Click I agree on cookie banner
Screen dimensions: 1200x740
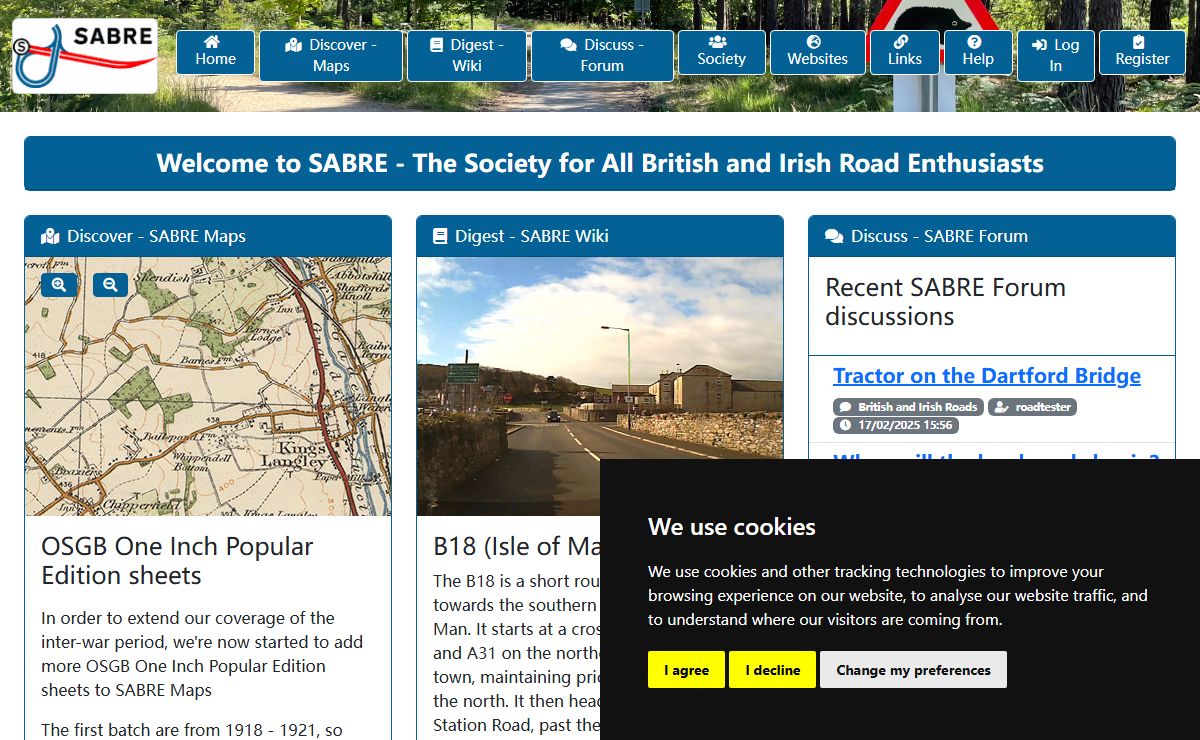(x=686, y=670)
